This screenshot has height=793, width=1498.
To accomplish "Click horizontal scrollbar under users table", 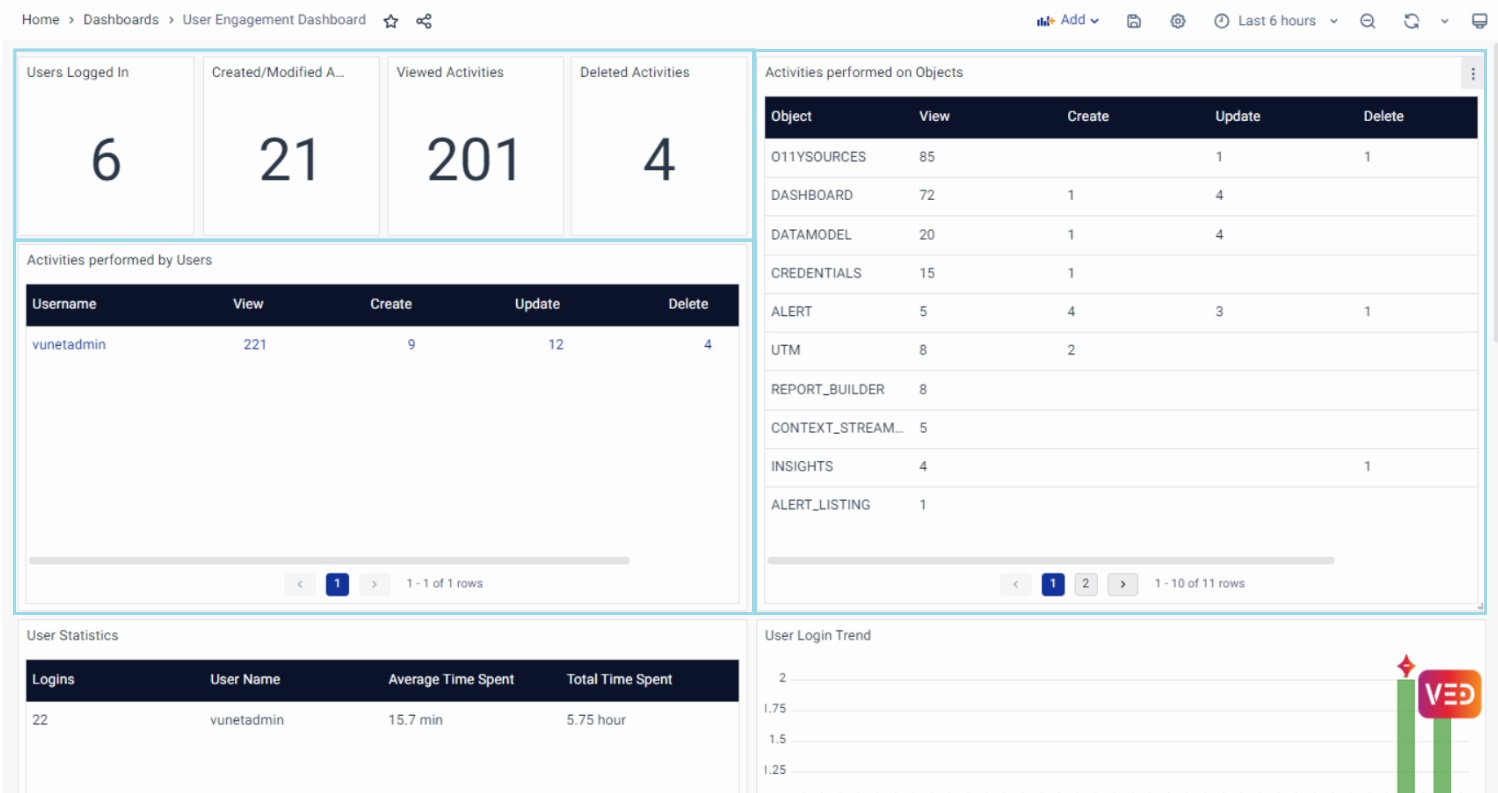I will [x=329, y=561].
